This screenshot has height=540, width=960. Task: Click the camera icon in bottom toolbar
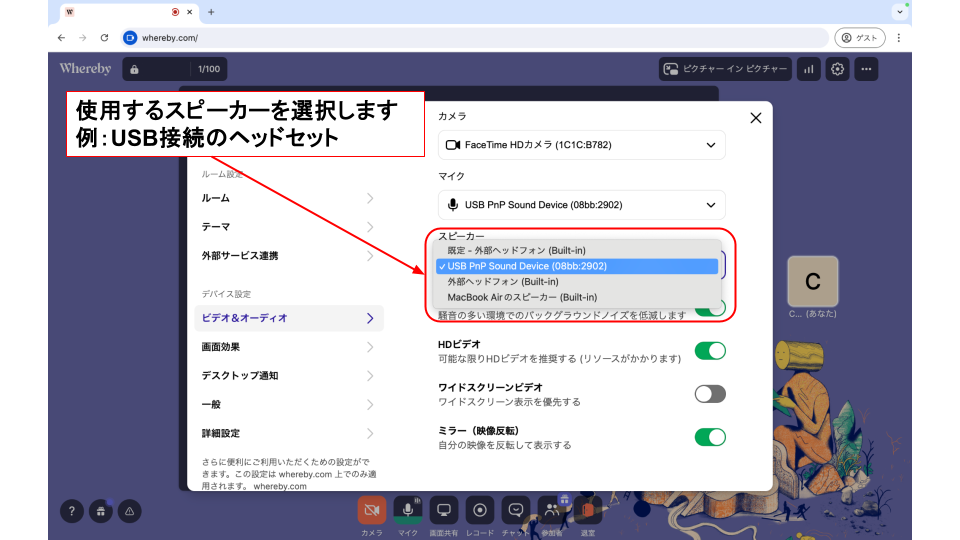(x=372, y=510)
